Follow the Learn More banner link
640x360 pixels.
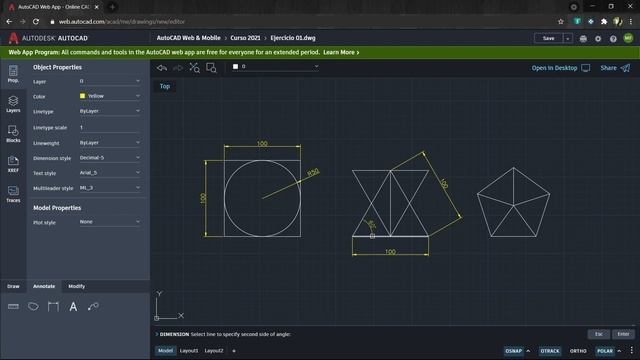[x=341, y=52]
